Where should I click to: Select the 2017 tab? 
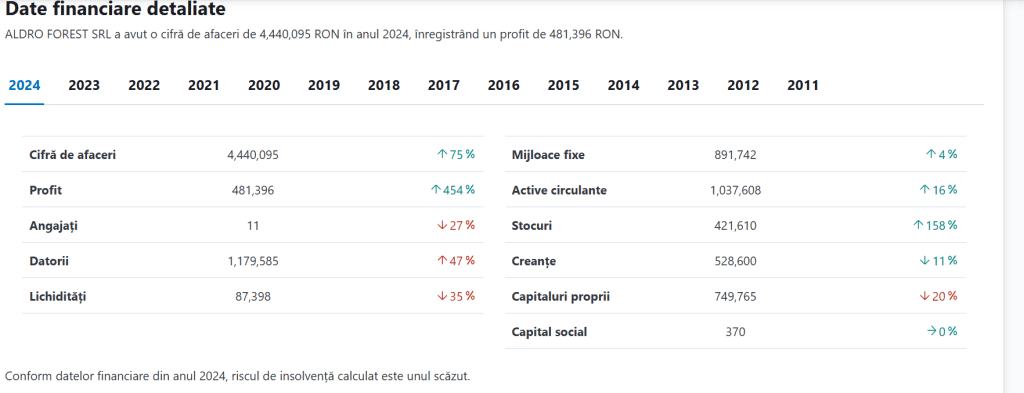click(x=443, y=86)
